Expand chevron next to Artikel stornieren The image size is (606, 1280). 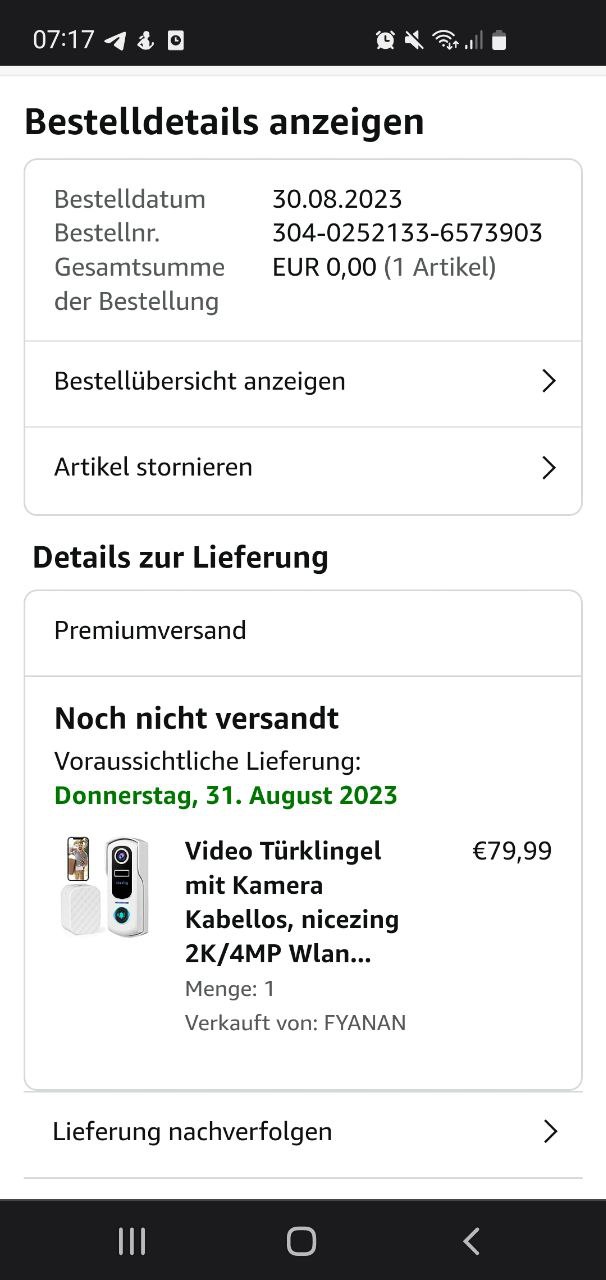click(x=548, y=467)
